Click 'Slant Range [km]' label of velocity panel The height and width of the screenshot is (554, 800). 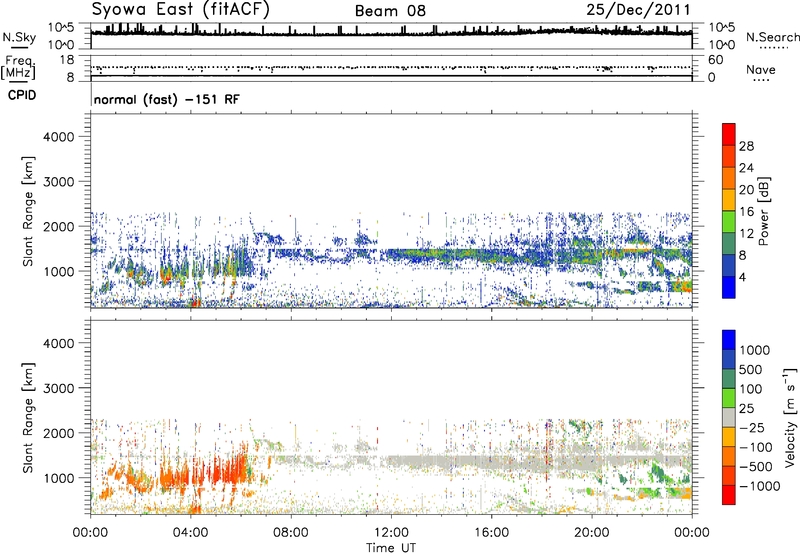28,418
